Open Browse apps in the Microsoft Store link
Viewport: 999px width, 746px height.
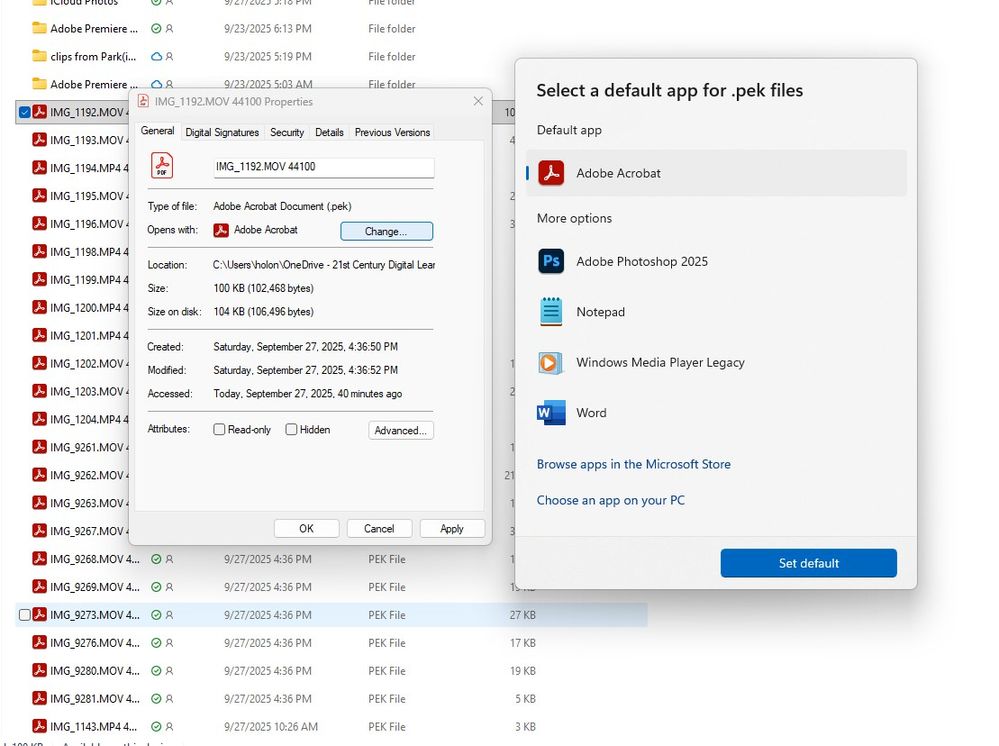(633, 464)
